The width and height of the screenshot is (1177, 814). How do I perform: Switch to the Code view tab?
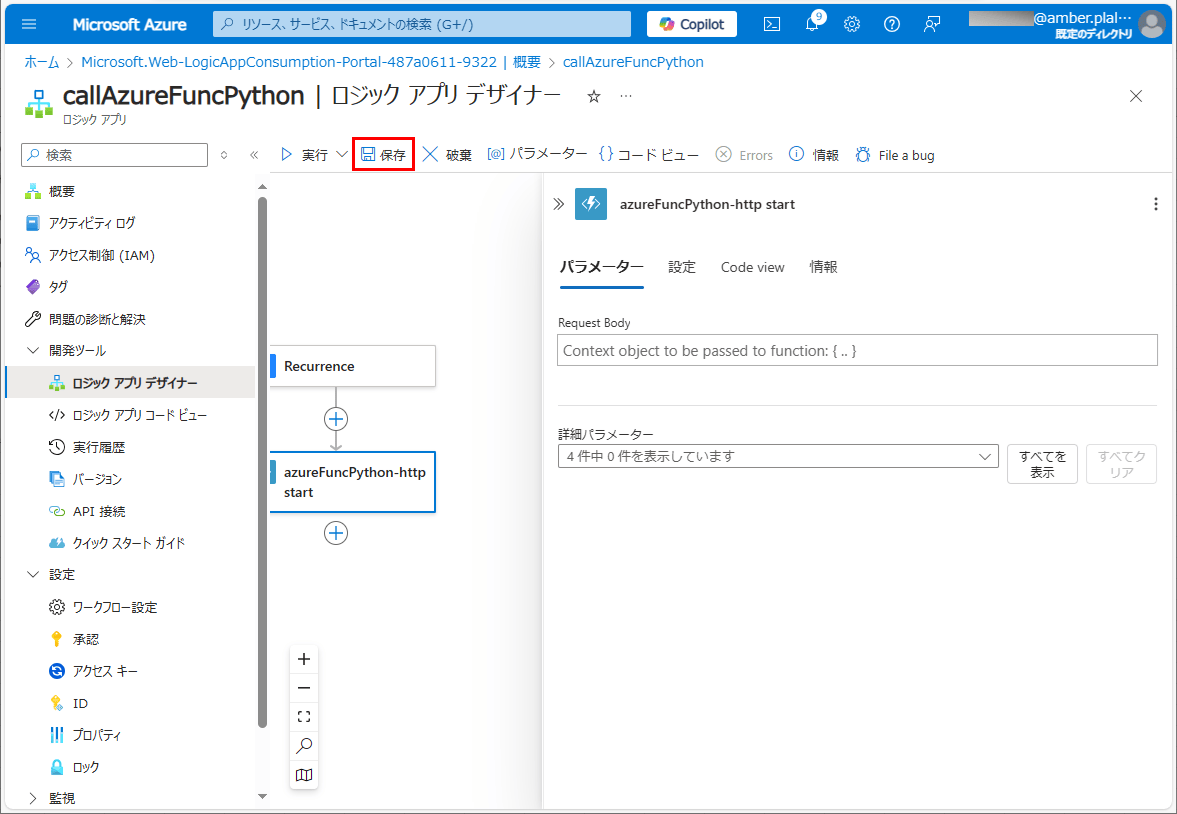(x=752, y=267)
